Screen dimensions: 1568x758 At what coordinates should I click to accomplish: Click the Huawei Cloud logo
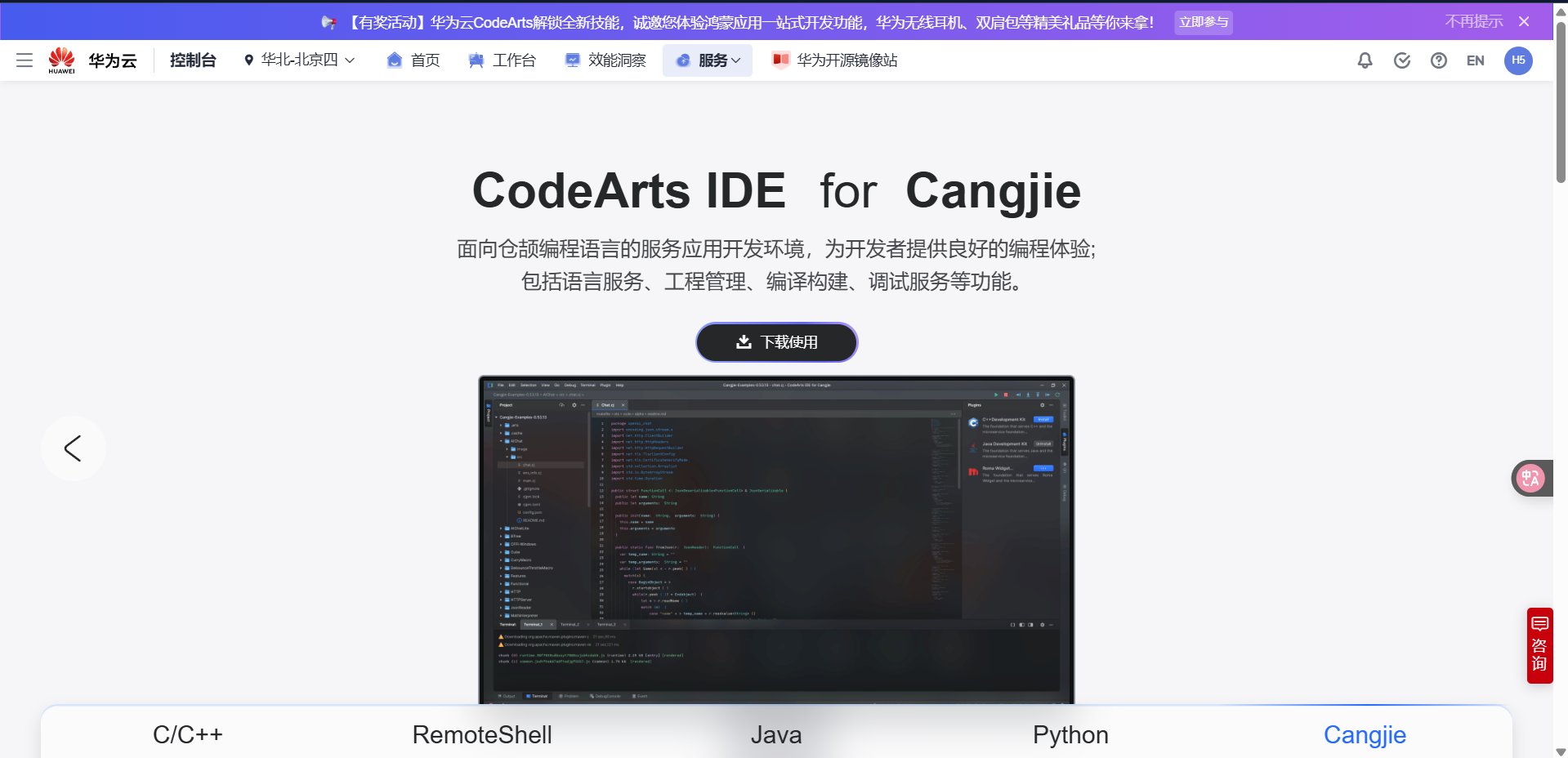coord(92,60)
